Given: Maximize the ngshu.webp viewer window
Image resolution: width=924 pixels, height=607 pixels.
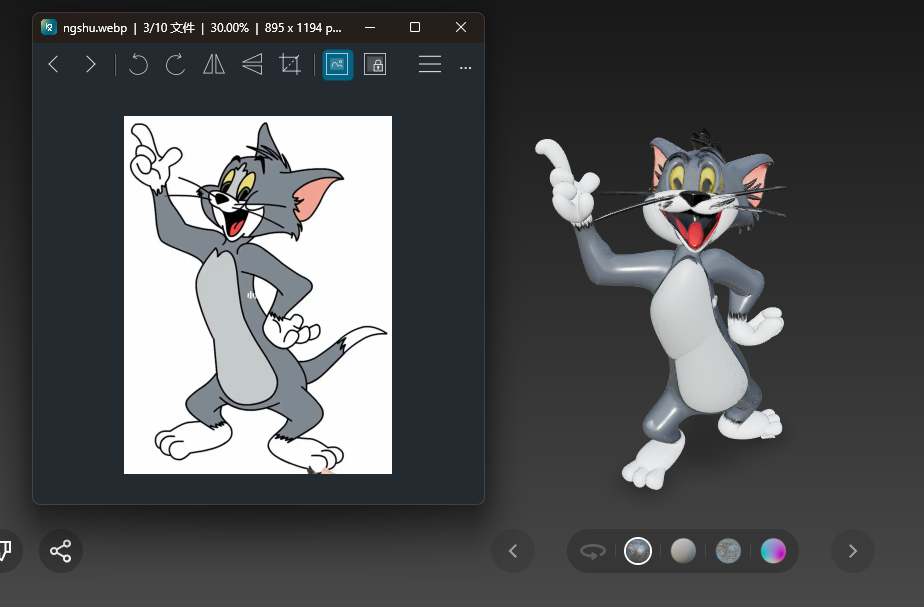Looking at the screenshot, I should (415, 27).
